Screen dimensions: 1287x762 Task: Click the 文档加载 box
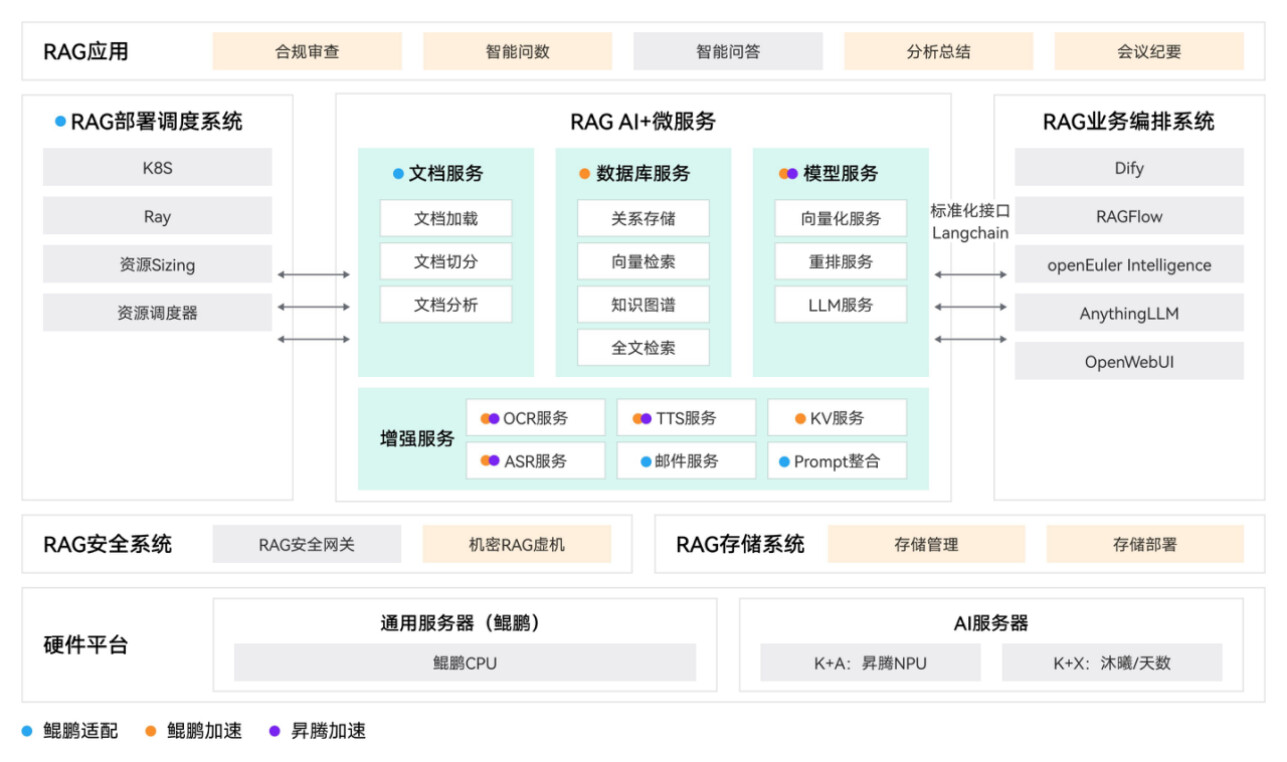(x=446, y=218)
